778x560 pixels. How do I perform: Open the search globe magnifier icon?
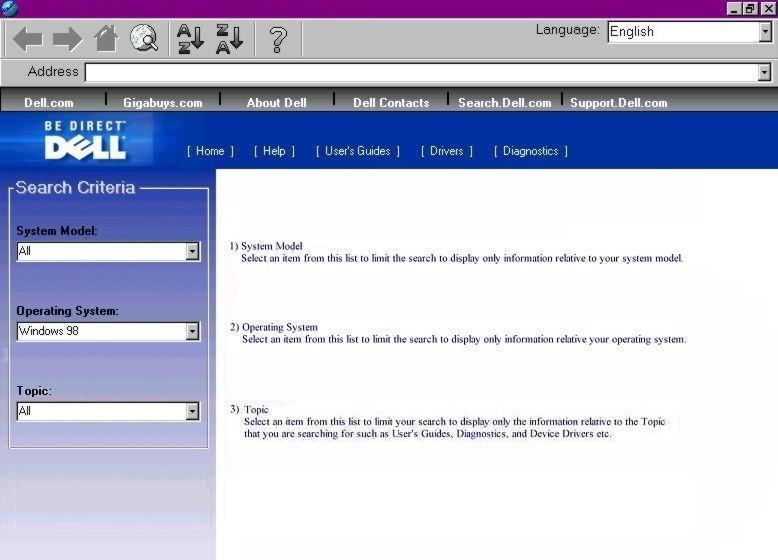point(144,40)
